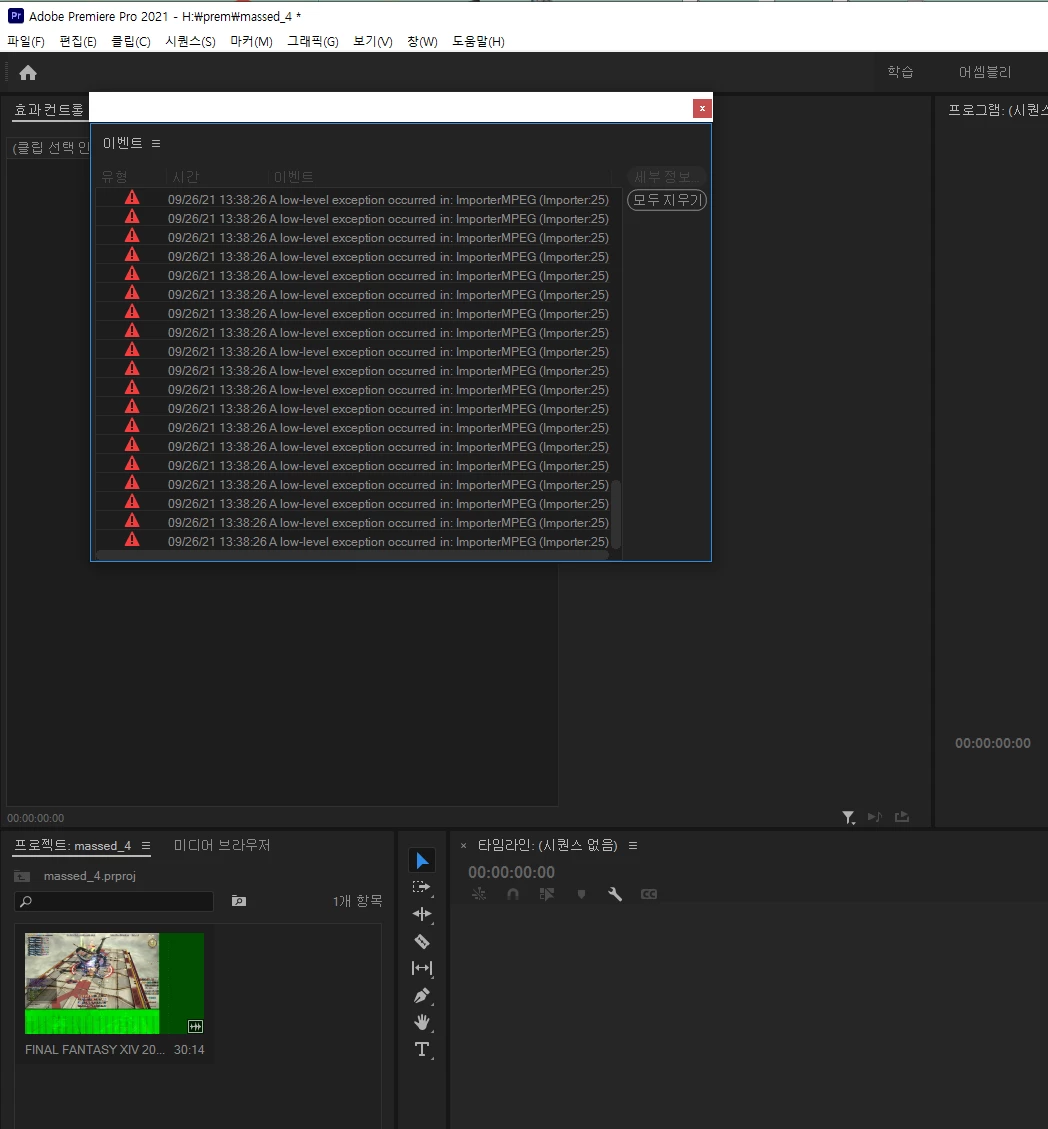Select the 효과 컨트롤 panel tab
This screenshot has height=1129, width=1048.
click(x=49, y=109)
